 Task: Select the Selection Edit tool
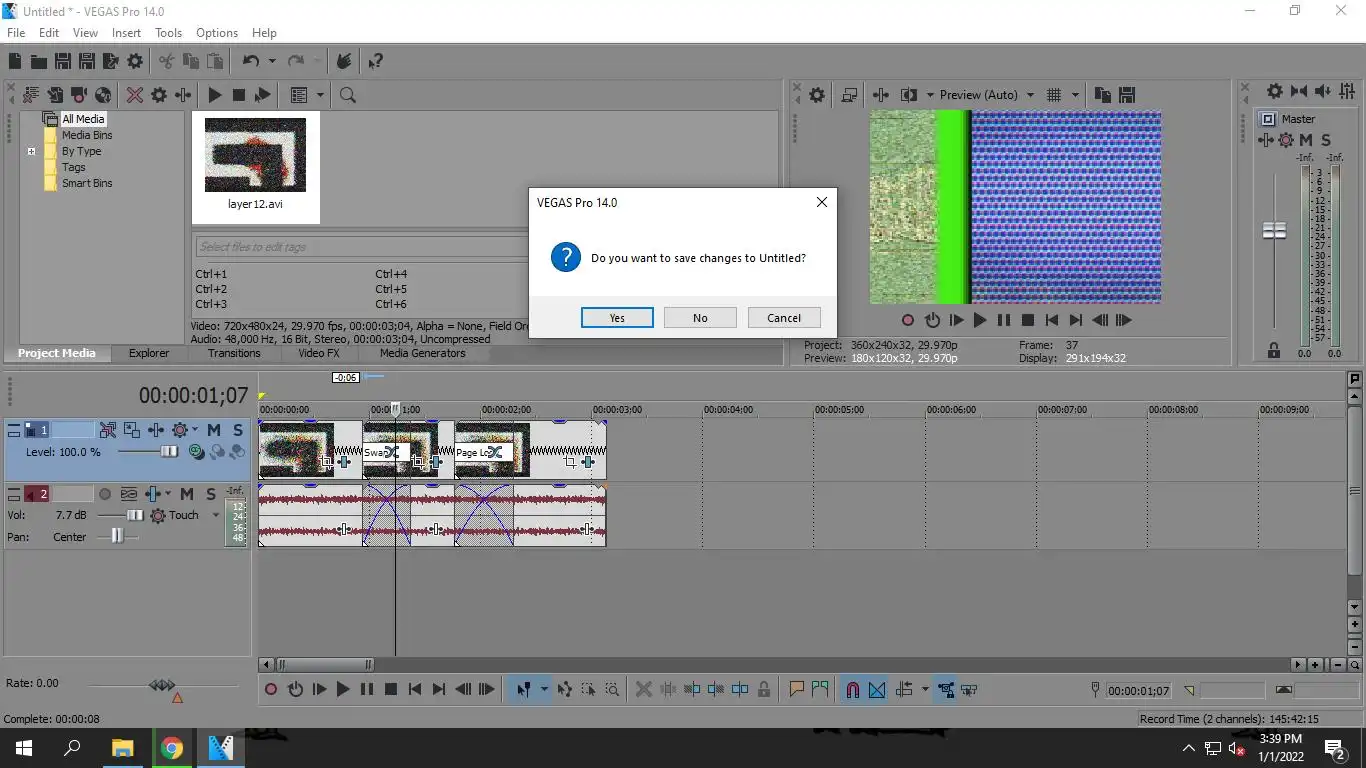pos(588,689)
